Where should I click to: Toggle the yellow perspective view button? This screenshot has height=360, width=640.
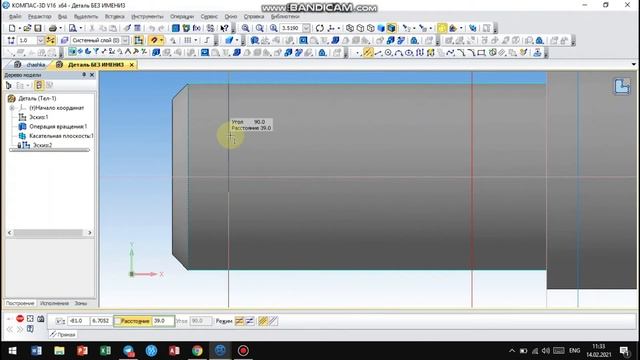[x=442, y=28]
